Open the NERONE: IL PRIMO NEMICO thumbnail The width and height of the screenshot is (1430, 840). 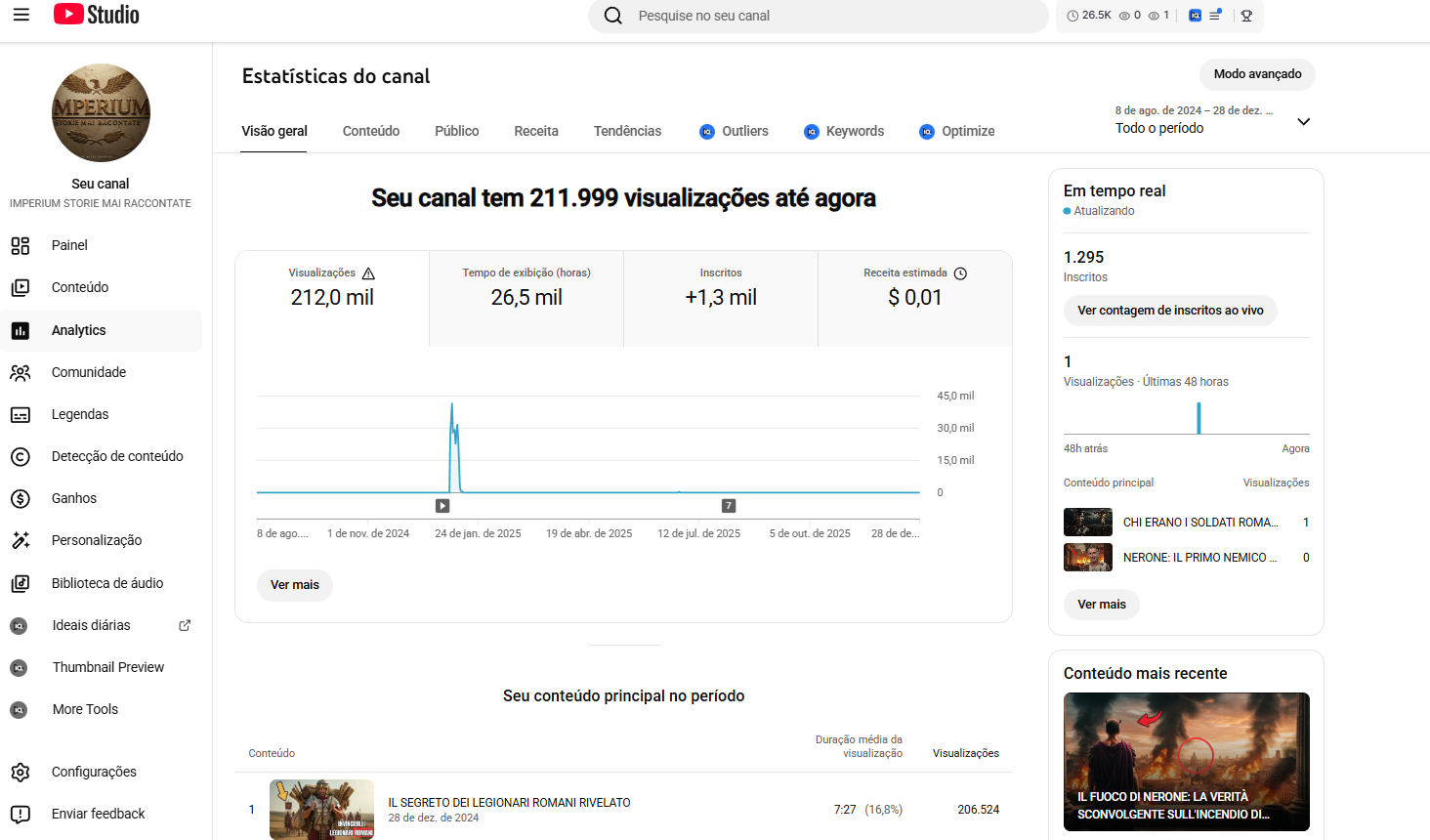[x=1088, y=558]
